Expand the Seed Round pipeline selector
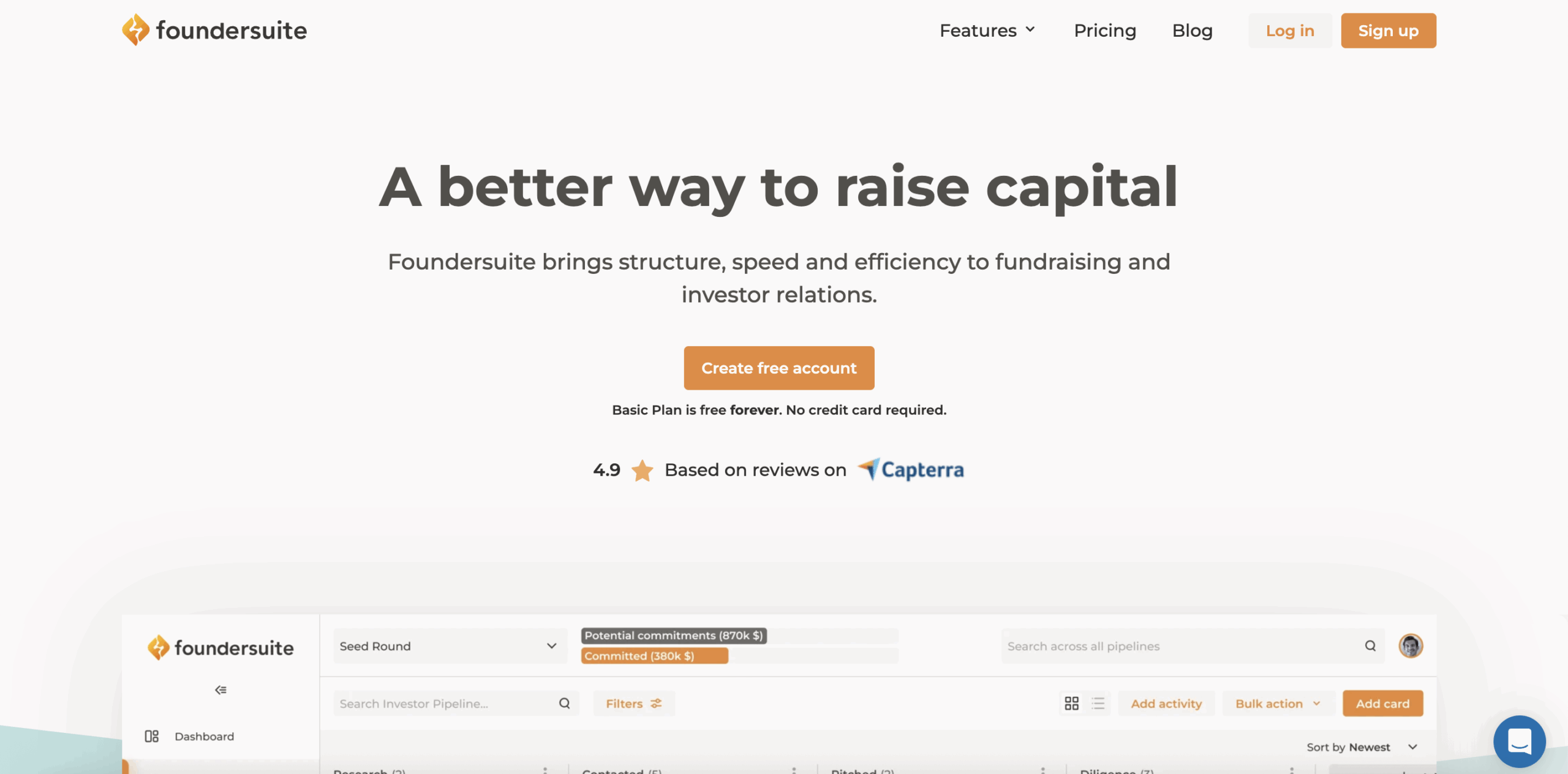Viewport: 1568px width, 774px height. (450, 646)
